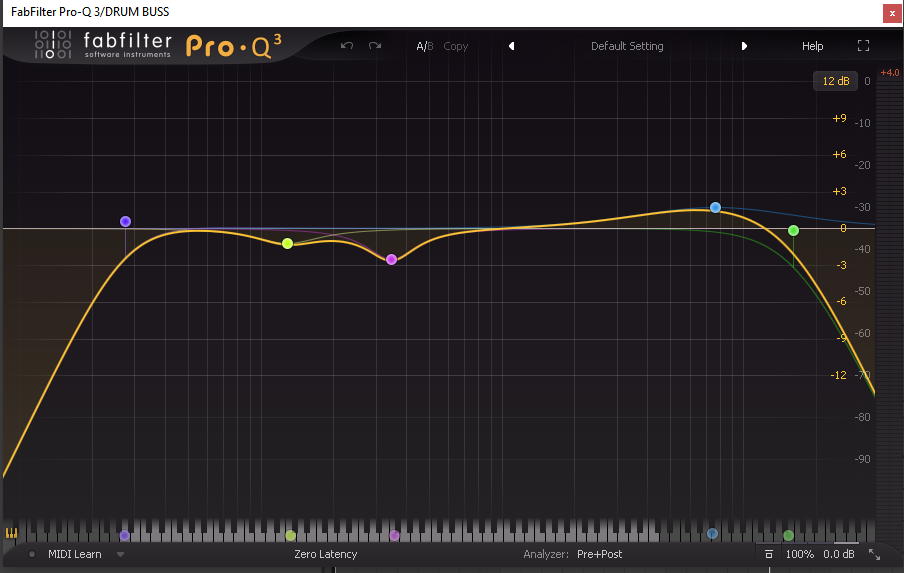Open the Help menu

tap(812, 46)
